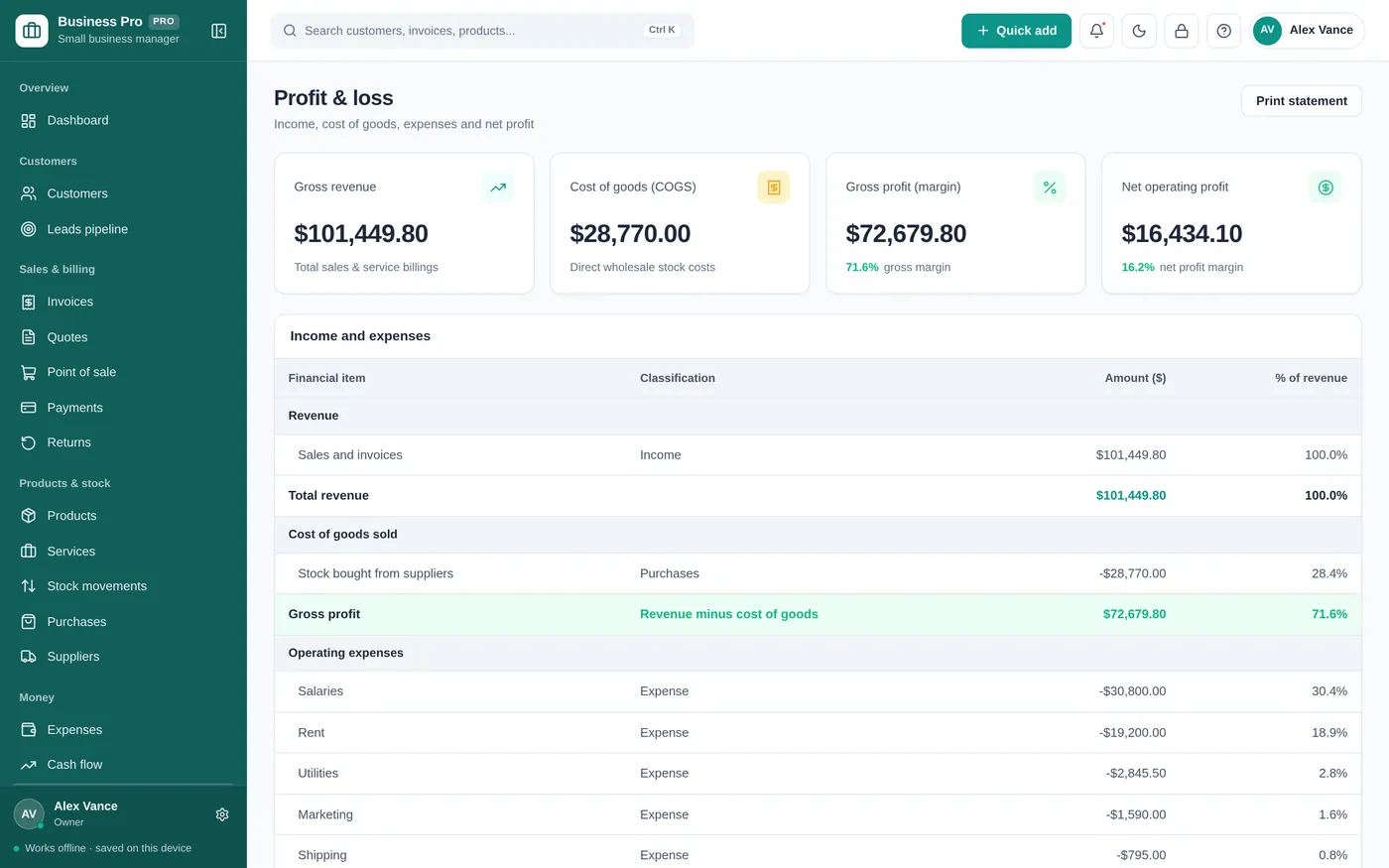Open Expenses in sidebar
This screenshot has height=868, width=1389.
click(123, 730)
